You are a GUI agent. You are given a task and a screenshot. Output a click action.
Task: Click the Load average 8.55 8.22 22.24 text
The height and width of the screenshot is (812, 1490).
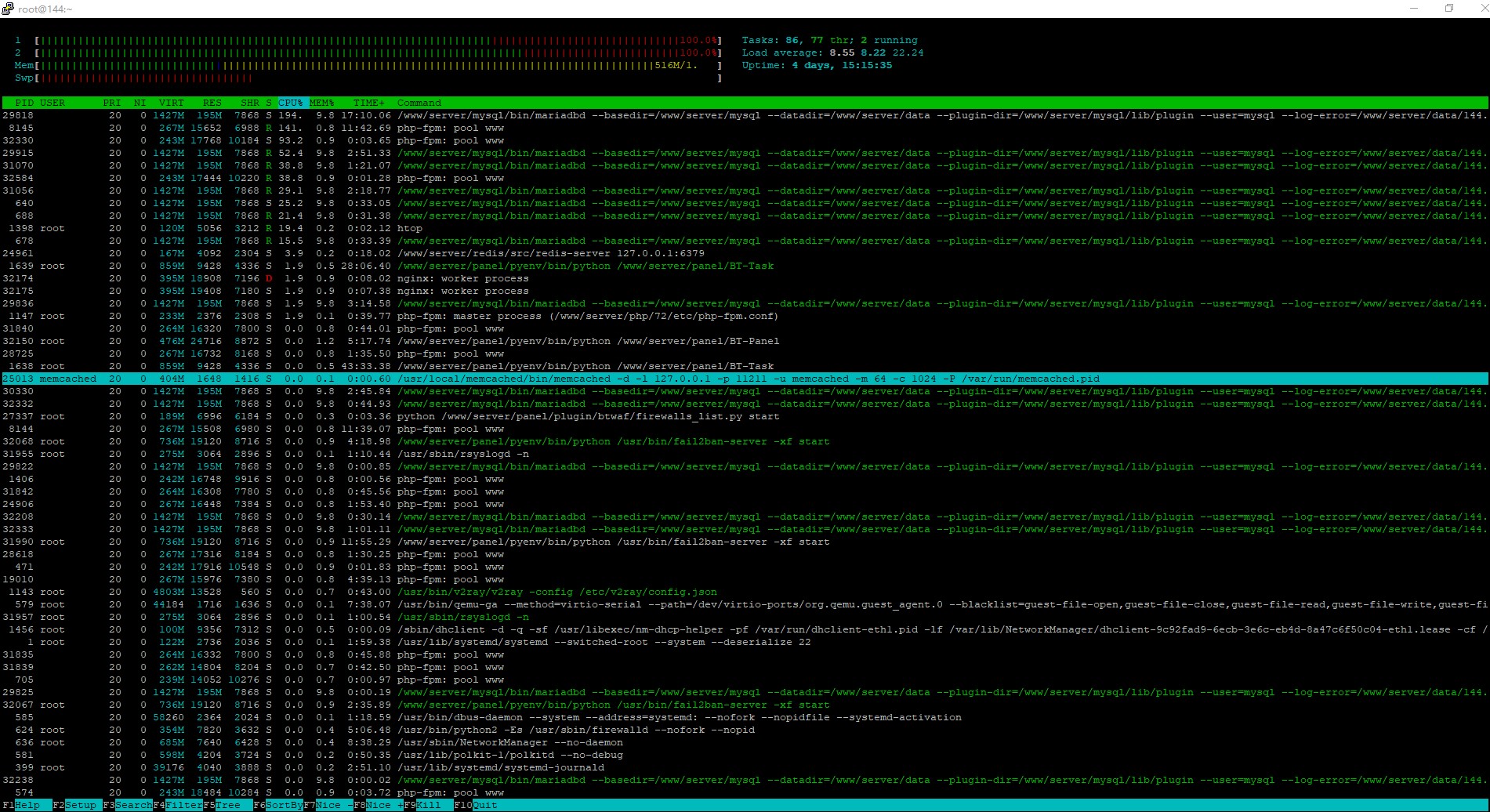tap(833, 53)
